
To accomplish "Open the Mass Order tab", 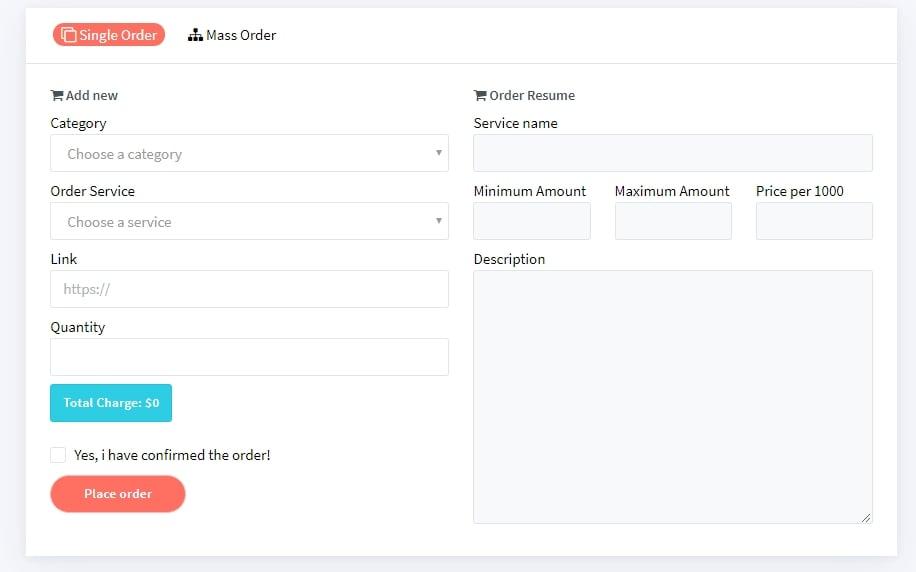I will [232, 35].
